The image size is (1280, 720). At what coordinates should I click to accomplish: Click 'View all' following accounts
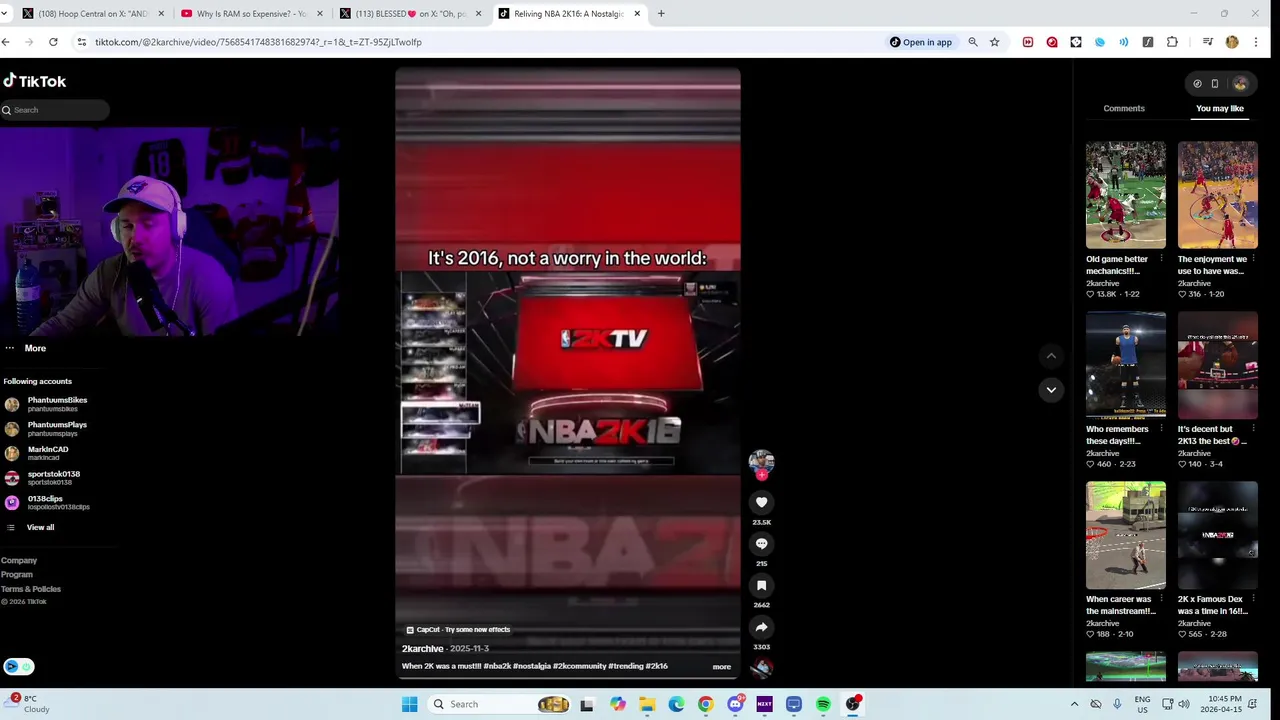coord(30,527)
